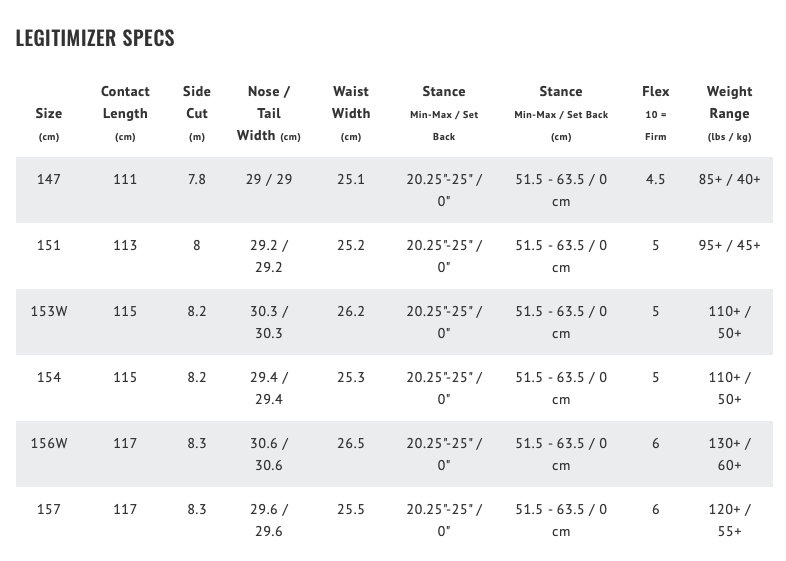Image resolution: width=786 pixels, height=561 pixels.
Task: Click the Flex column header
Action: [x=655, y=113]
